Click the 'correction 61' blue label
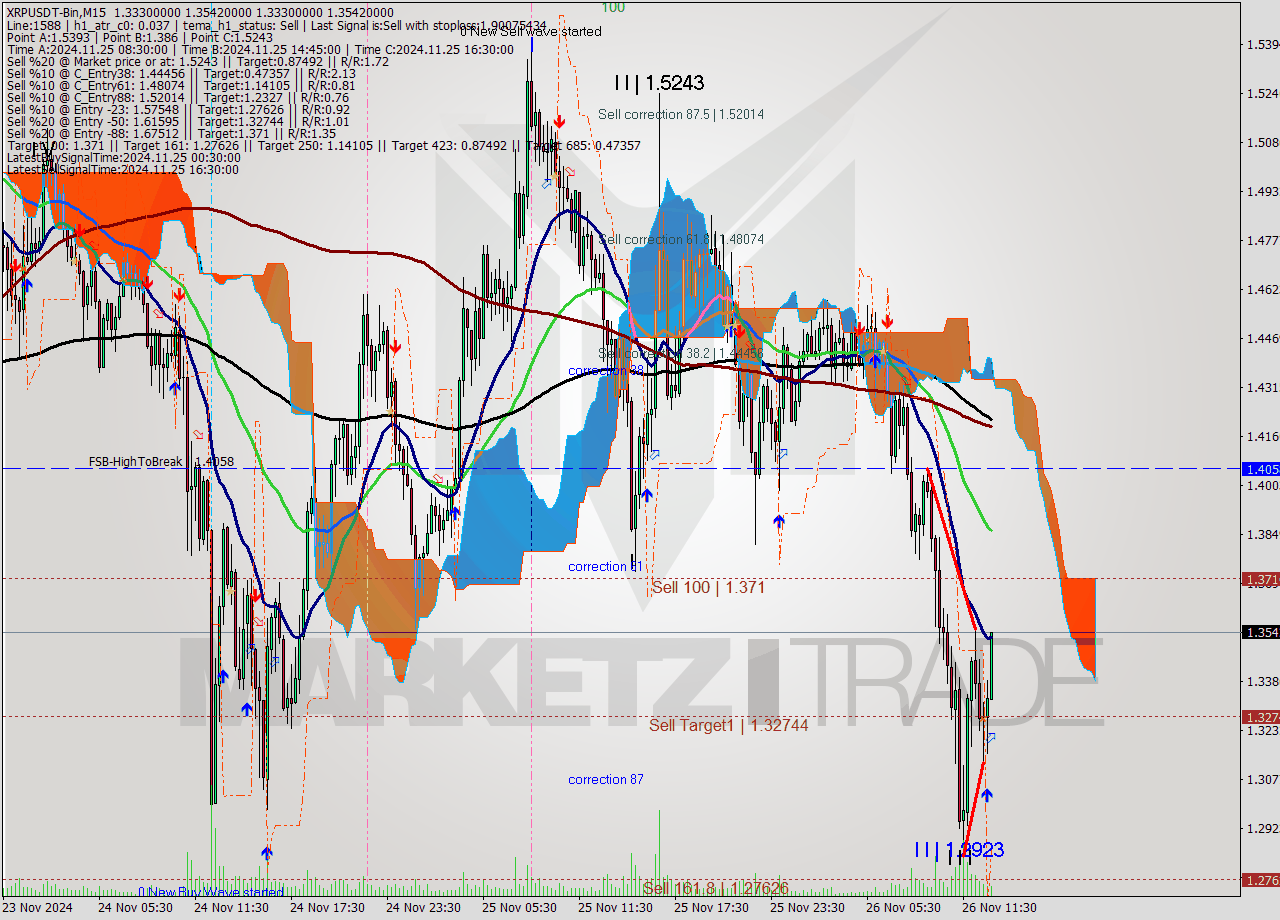This screenshot has height=920, width=1280. coord(606,566)
